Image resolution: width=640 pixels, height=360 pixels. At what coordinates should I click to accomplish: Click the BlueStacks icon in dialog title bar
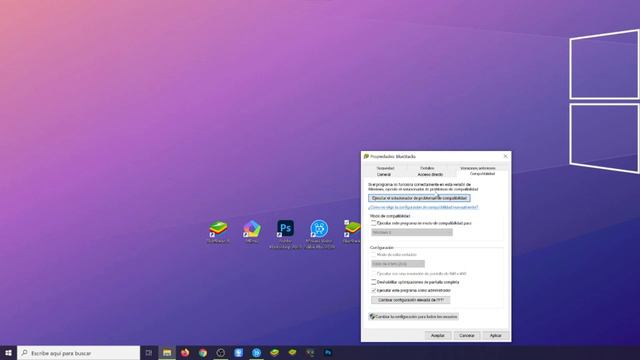366,156
